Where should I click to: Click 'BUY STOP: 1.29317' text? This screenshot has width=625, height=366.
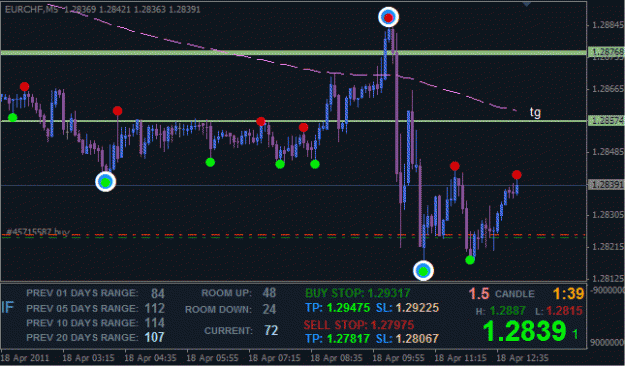coord(358,293)
